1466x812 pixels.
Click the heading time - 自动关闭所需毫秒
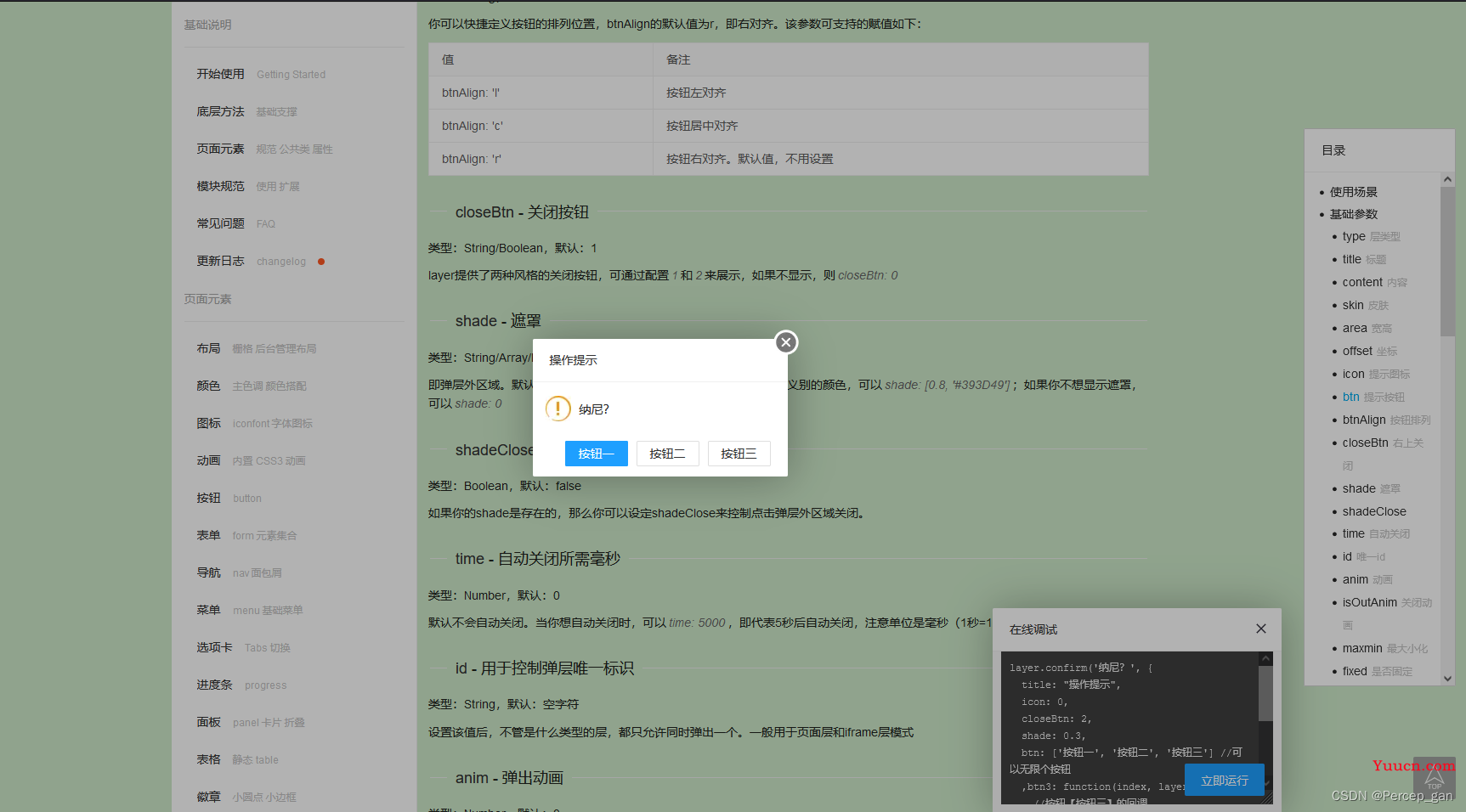tap(538, 559)
